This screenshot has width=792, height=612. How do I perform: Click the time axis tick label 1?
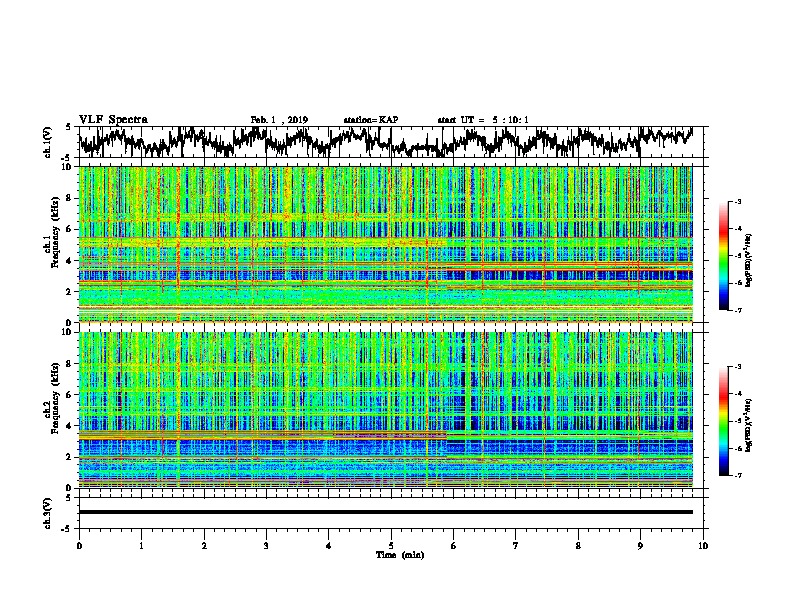[141, 545]
